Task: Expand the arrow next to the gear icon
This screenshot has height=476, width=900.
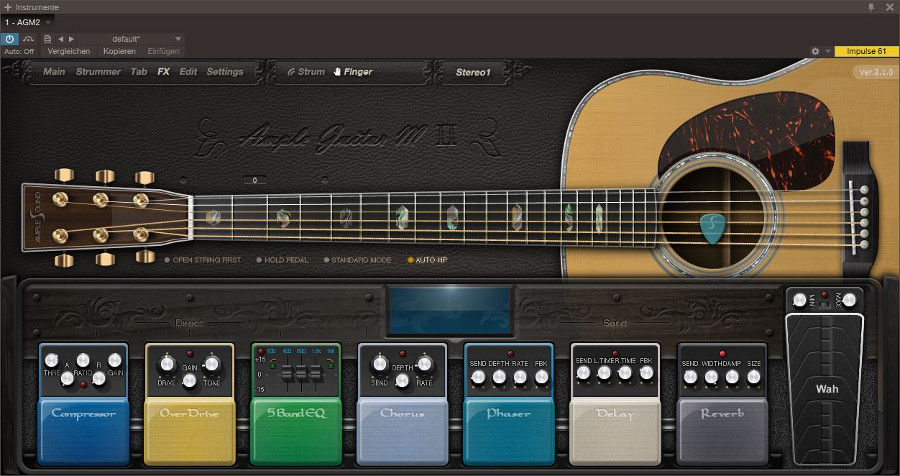Action: point(828,51)
